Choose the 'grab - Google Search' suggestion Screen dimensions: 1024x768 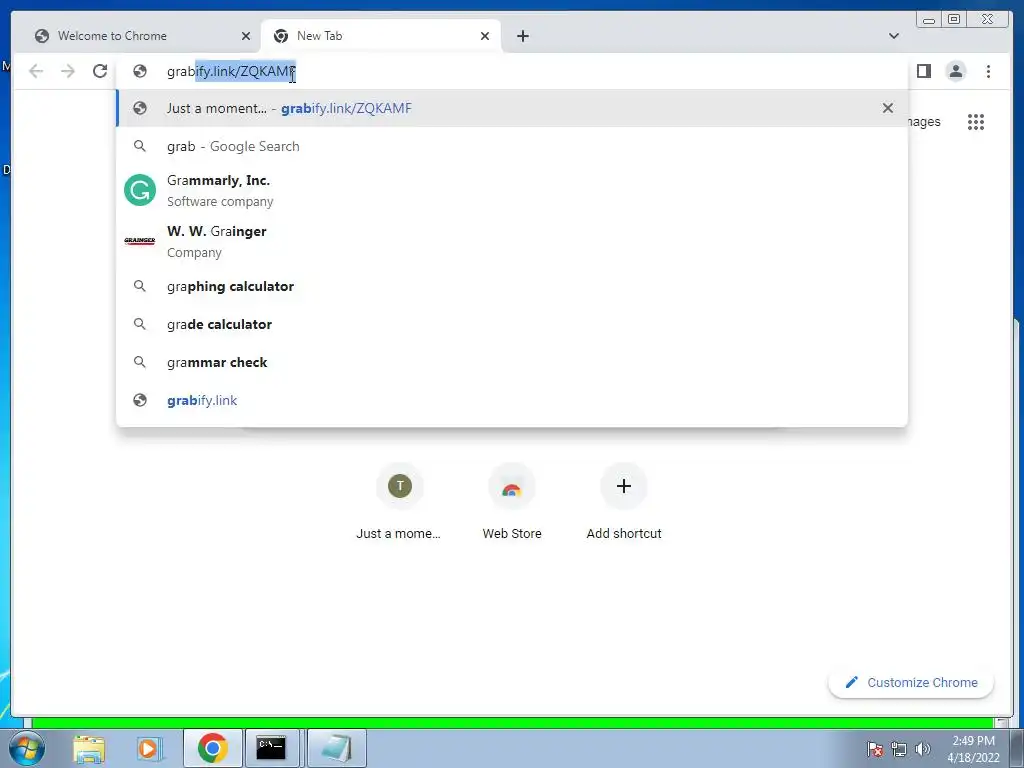tap(511, 146)
